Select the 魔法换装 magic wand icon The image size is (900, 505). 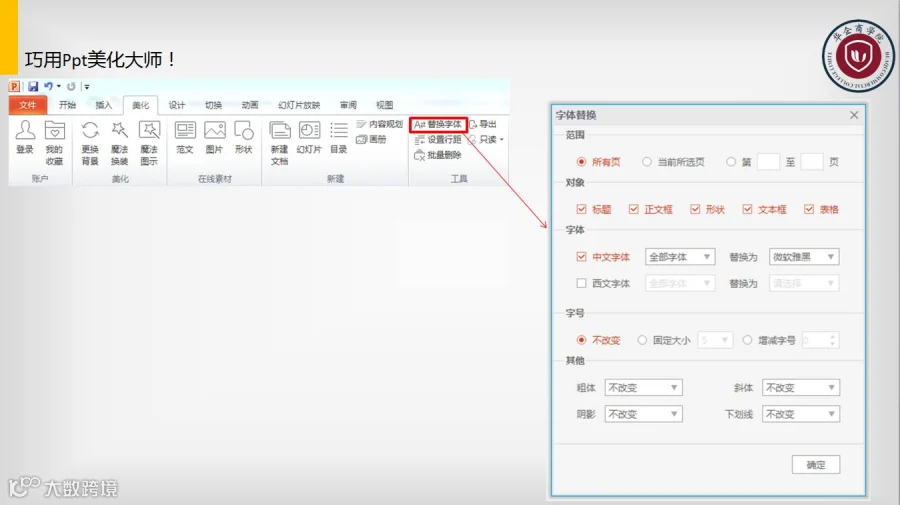pyautogui.click(x=119, y=130)
